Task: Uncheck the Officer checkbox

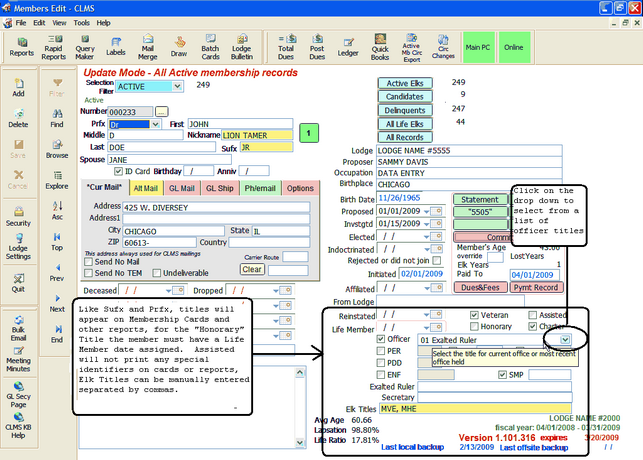Action: coord(379,339)
